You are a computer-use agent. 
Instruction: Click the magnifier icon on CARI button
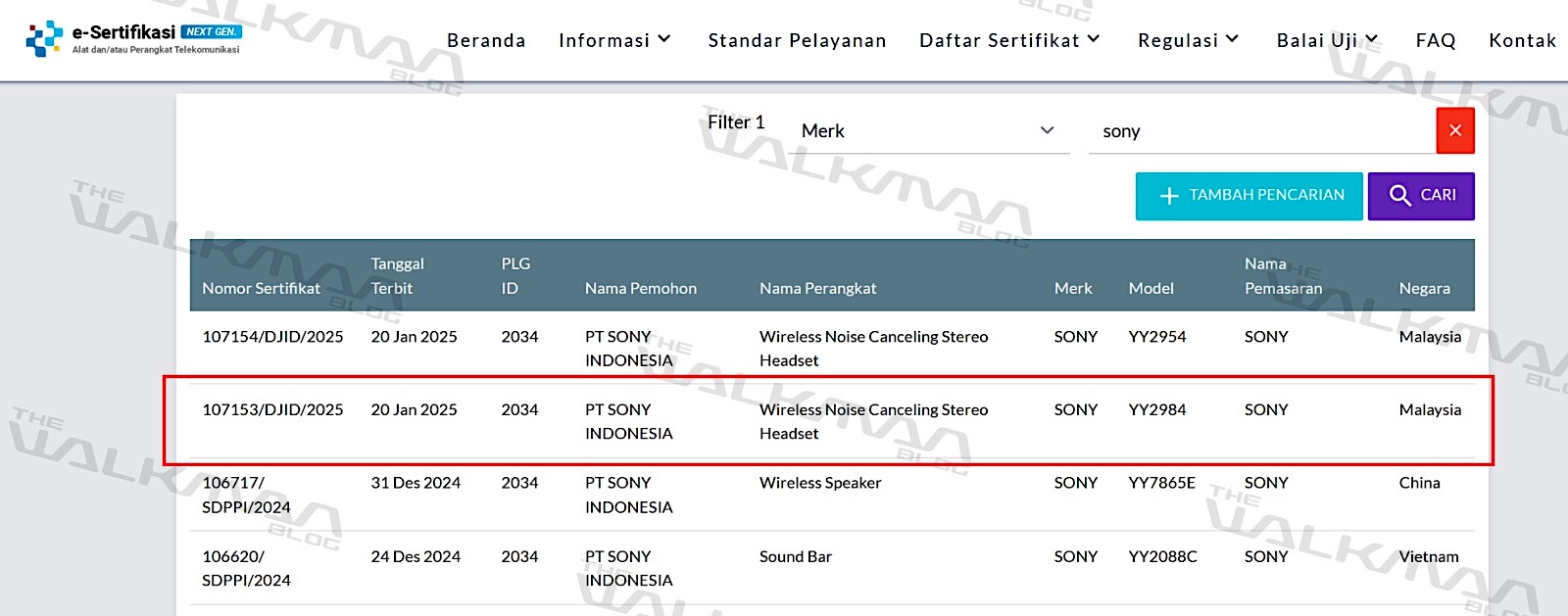click(1400, 196)
